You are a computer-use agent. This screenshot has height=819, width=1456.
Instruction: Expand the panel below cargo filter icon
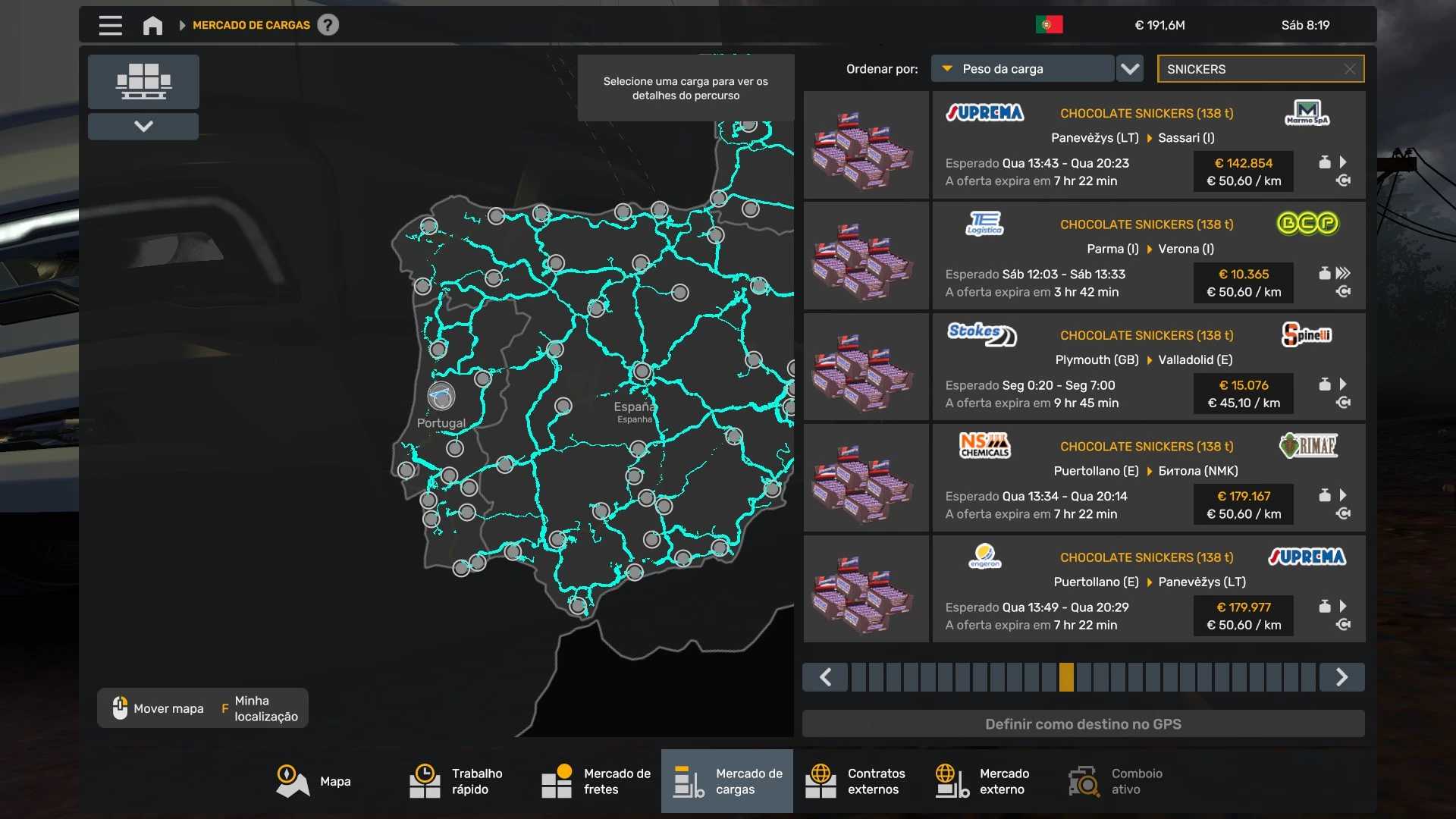[x=143, y=126]
